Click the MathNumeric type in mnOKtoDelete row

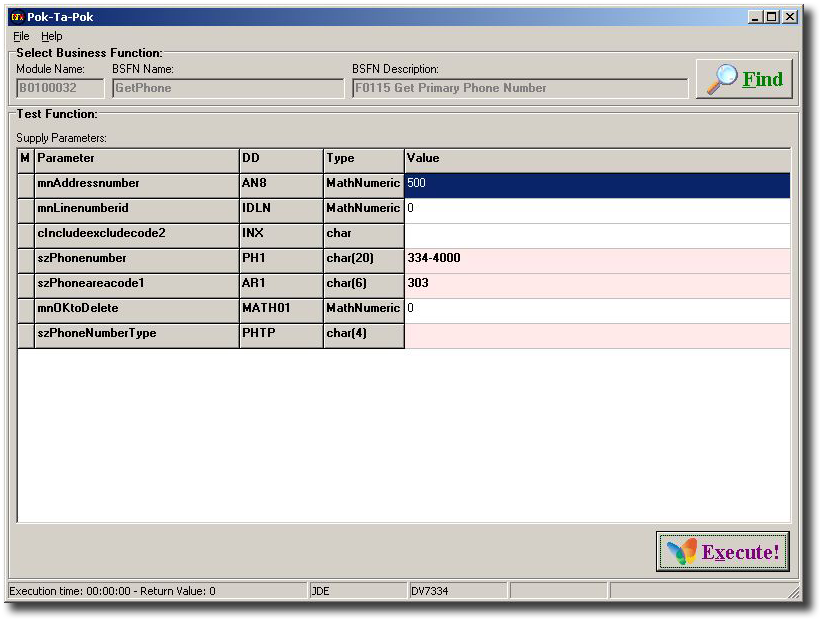click(x=364, y=311)
